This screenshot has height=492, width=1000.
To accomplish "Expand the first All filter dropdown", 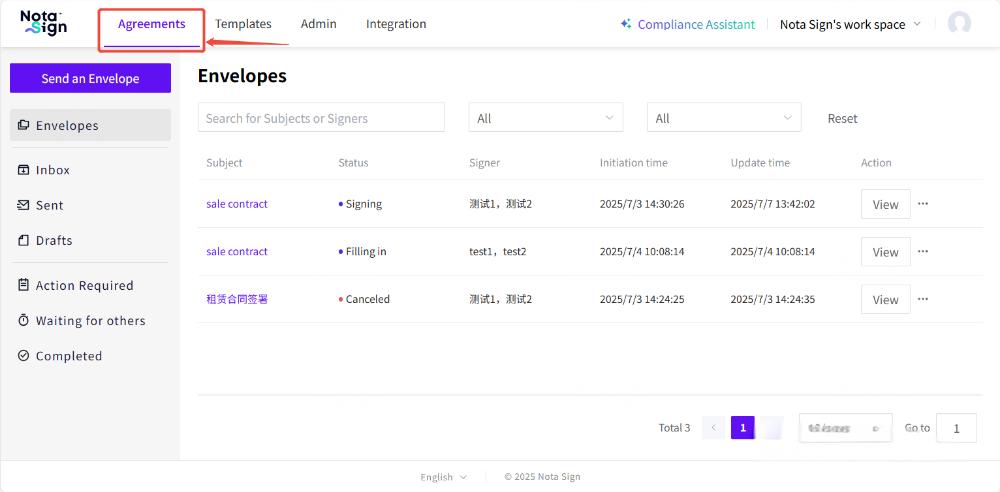I will click(x=545, y=118).
